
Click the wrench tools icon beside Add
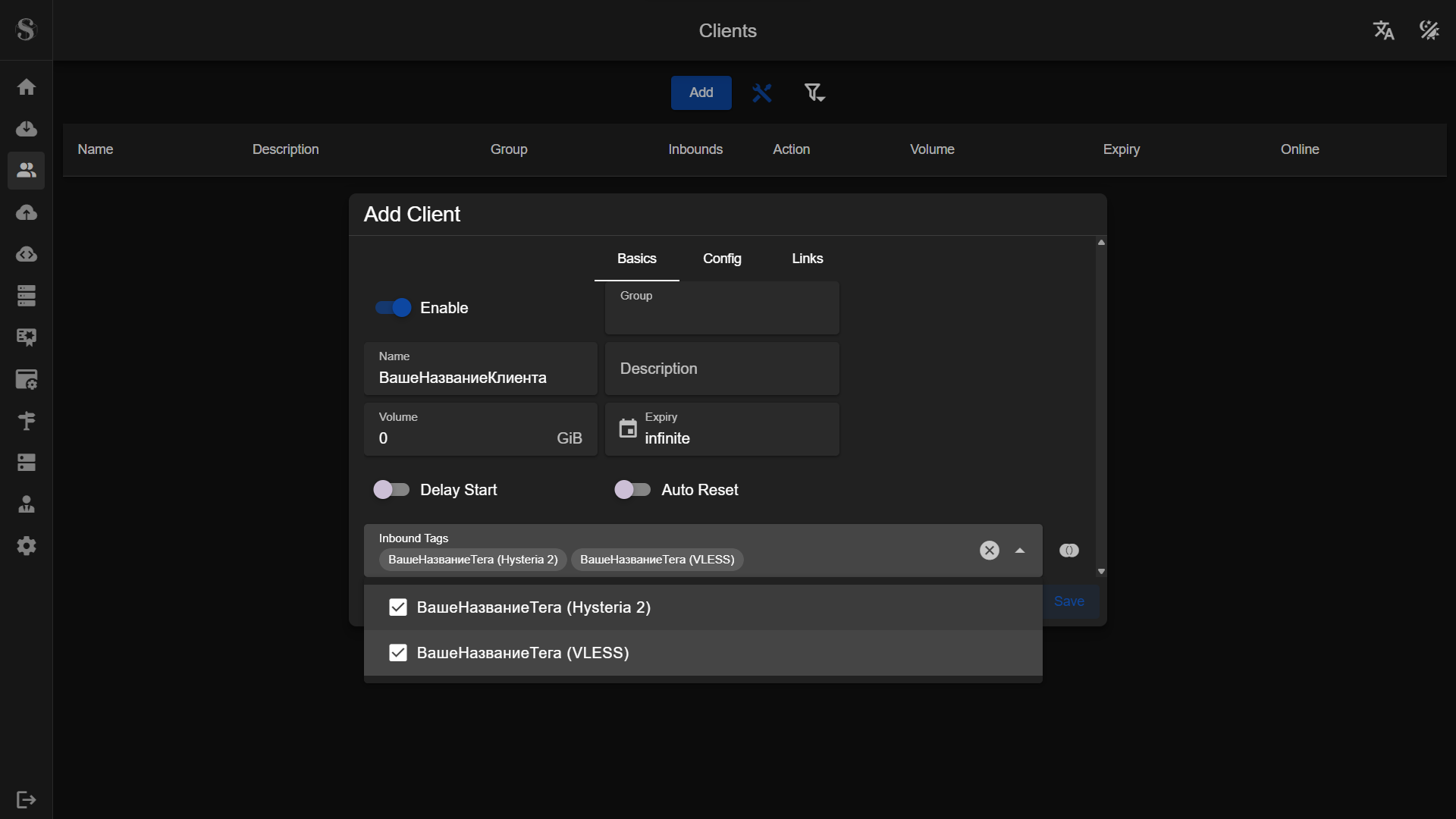(x=762, y=92)
